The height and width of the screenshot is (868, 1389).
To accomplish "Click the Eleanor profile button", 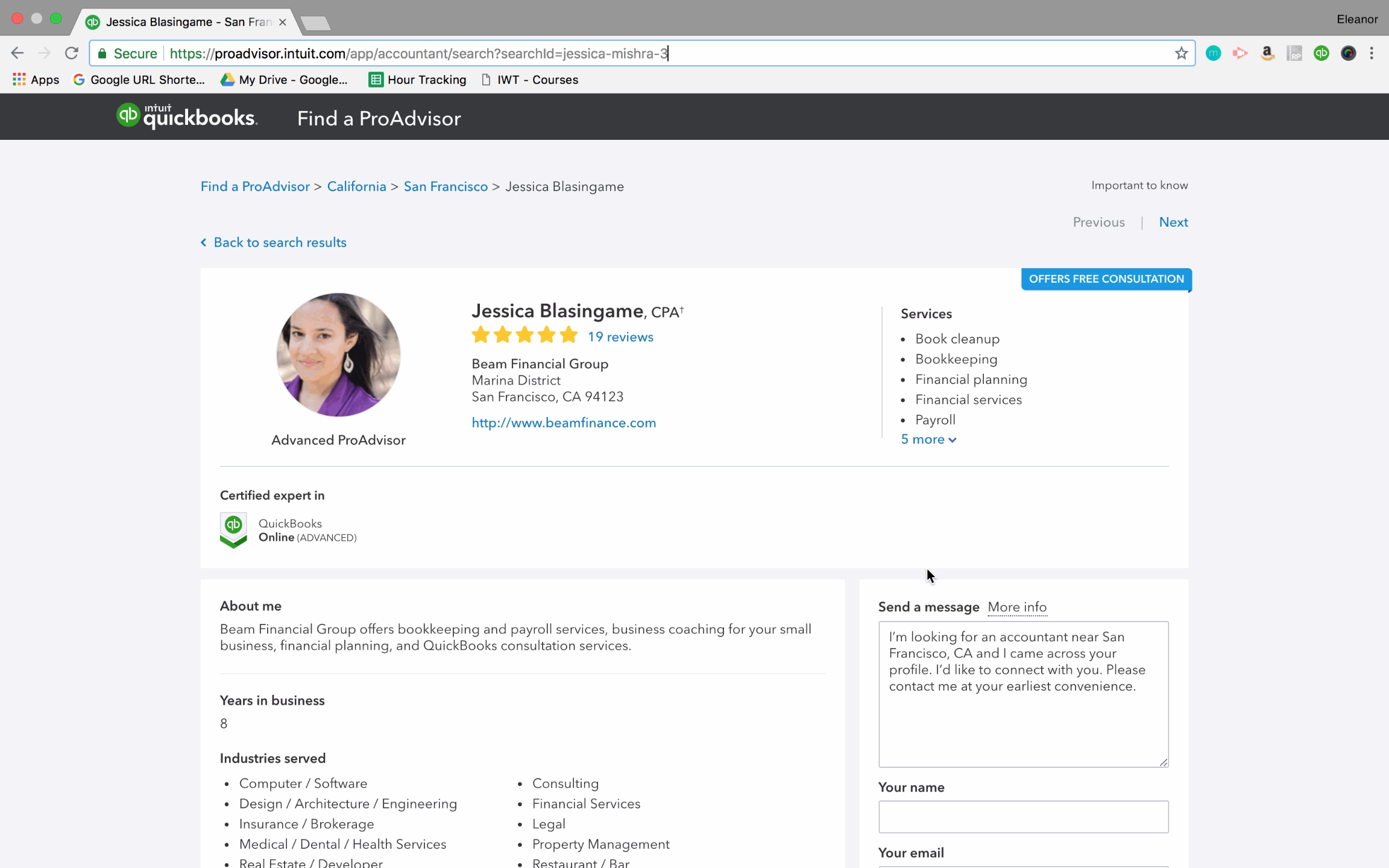I will (1357, 19).
